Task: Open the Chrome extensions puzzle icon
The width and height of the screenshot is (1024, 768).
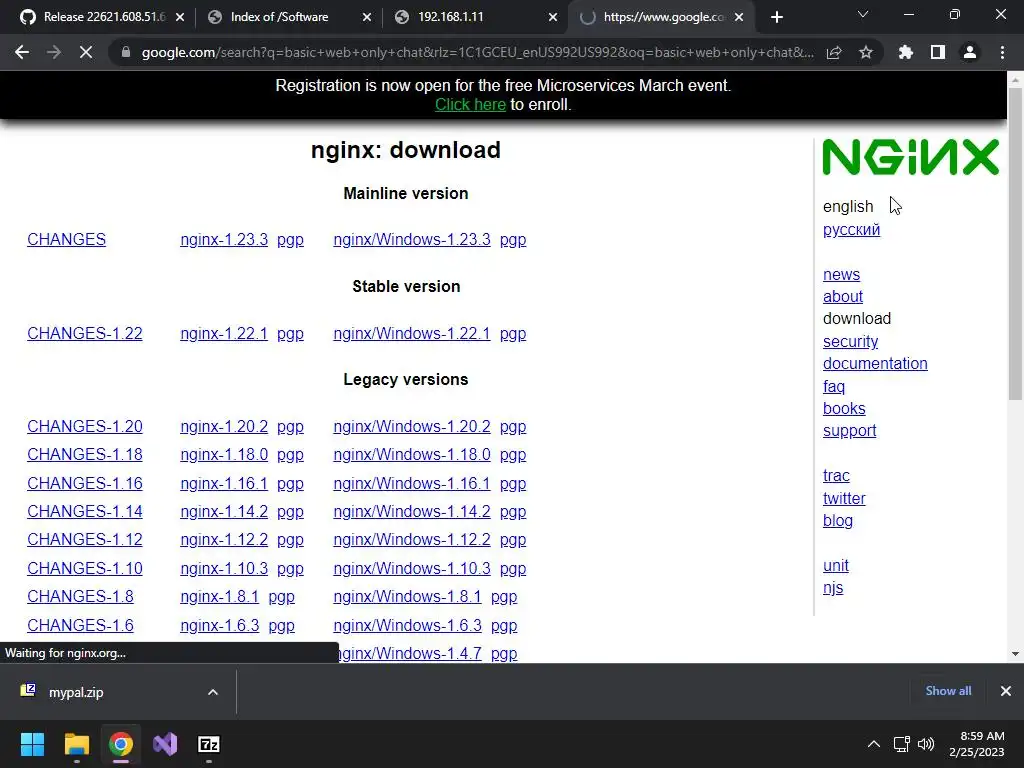Action: click(x=906, y=52)
